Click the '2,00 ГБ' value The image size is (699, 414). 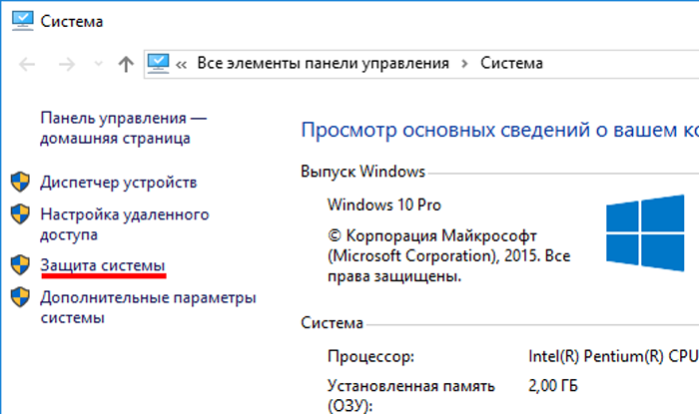[x=553, y=385]
